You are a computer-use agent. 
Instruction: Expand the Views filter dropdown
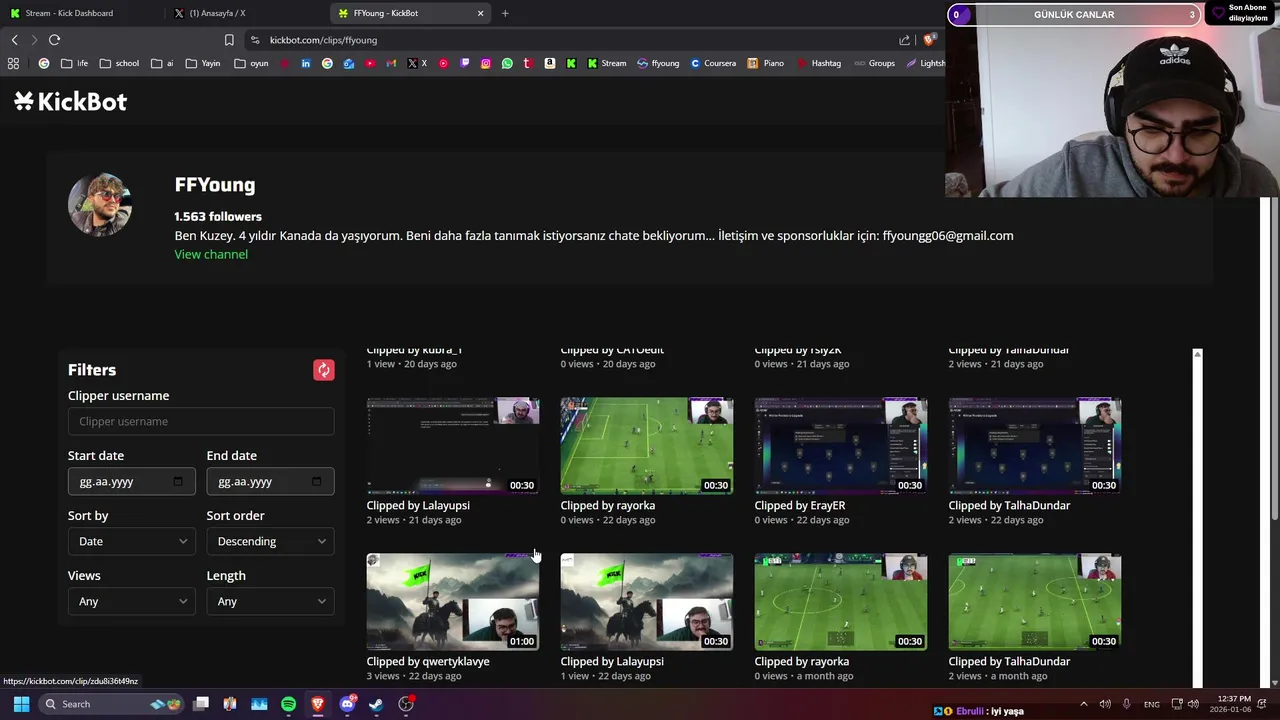pos(131,601)
